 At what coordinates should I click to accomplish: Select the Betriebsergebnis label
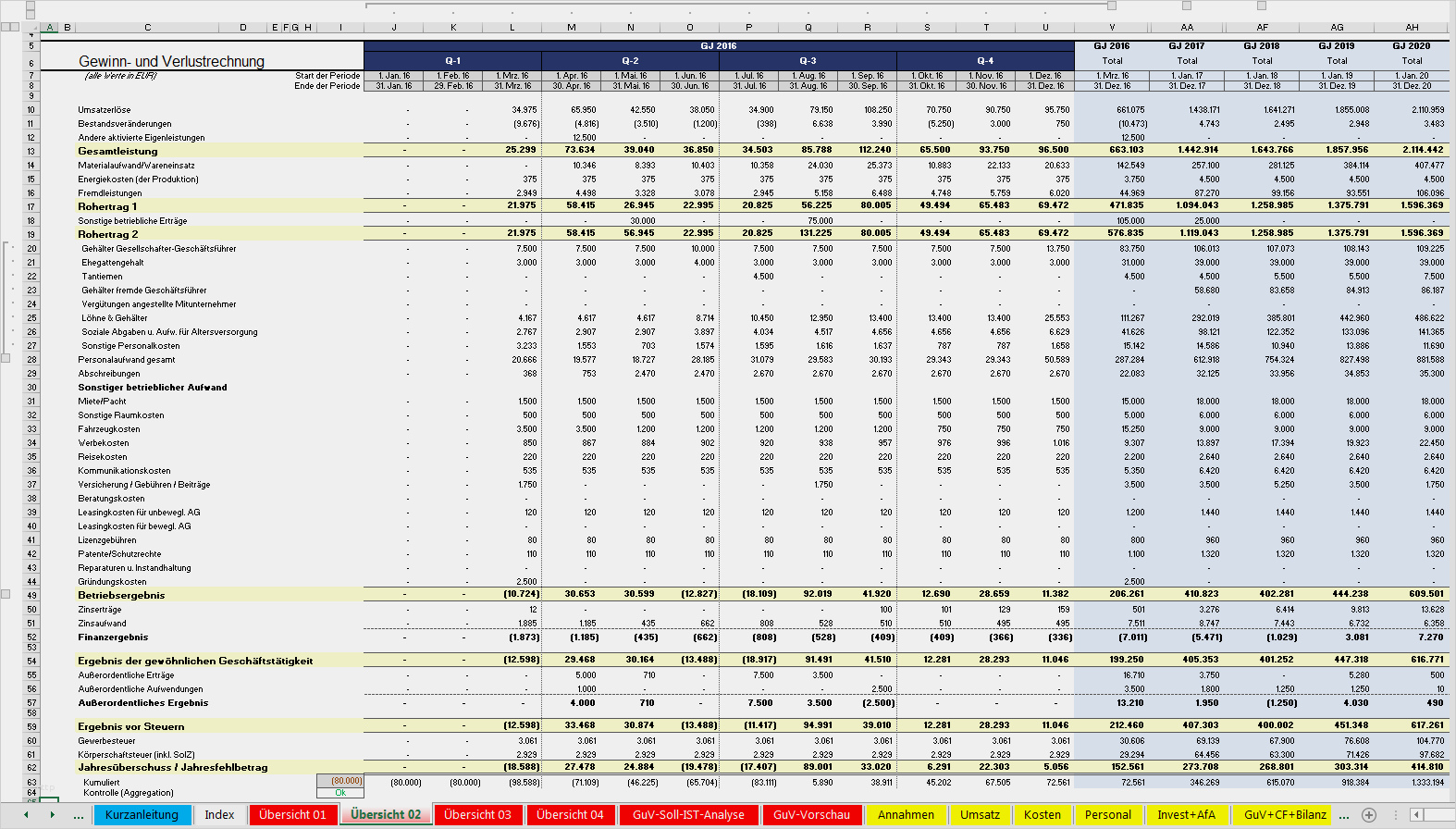[x=121, y=595]
